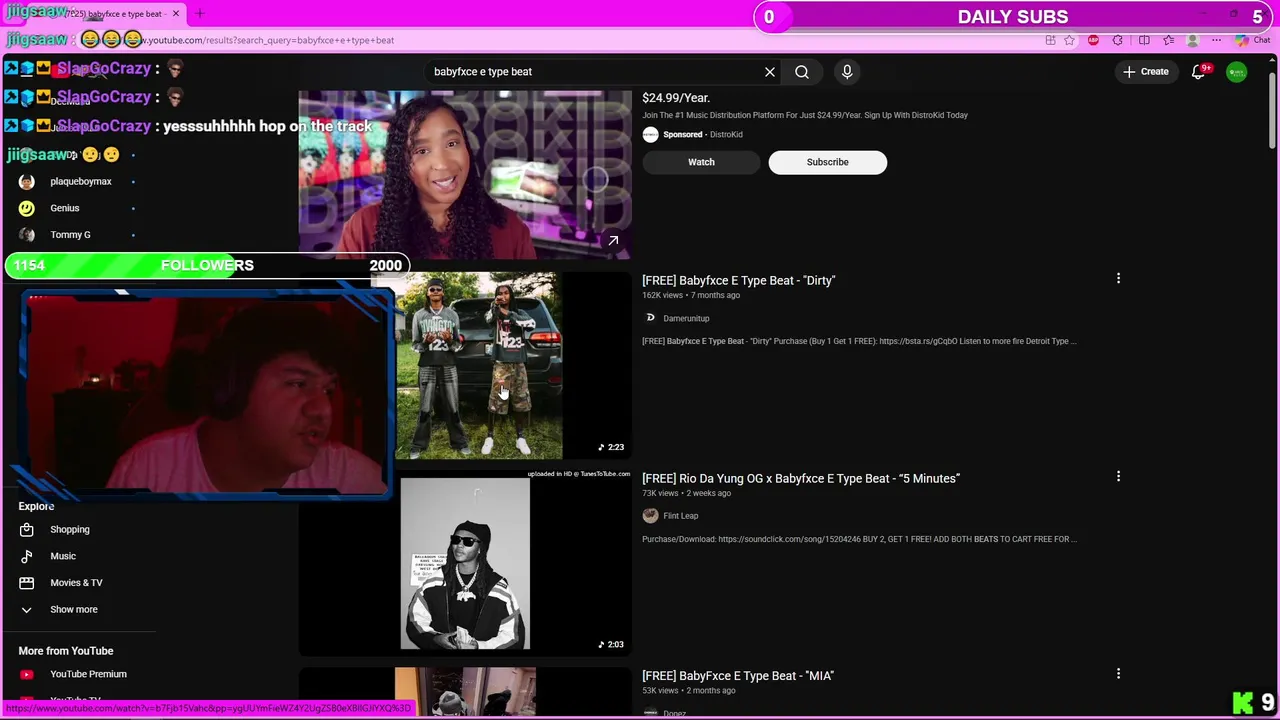
Task: Open the app available icon in address bar
Action: [1050, 40]
